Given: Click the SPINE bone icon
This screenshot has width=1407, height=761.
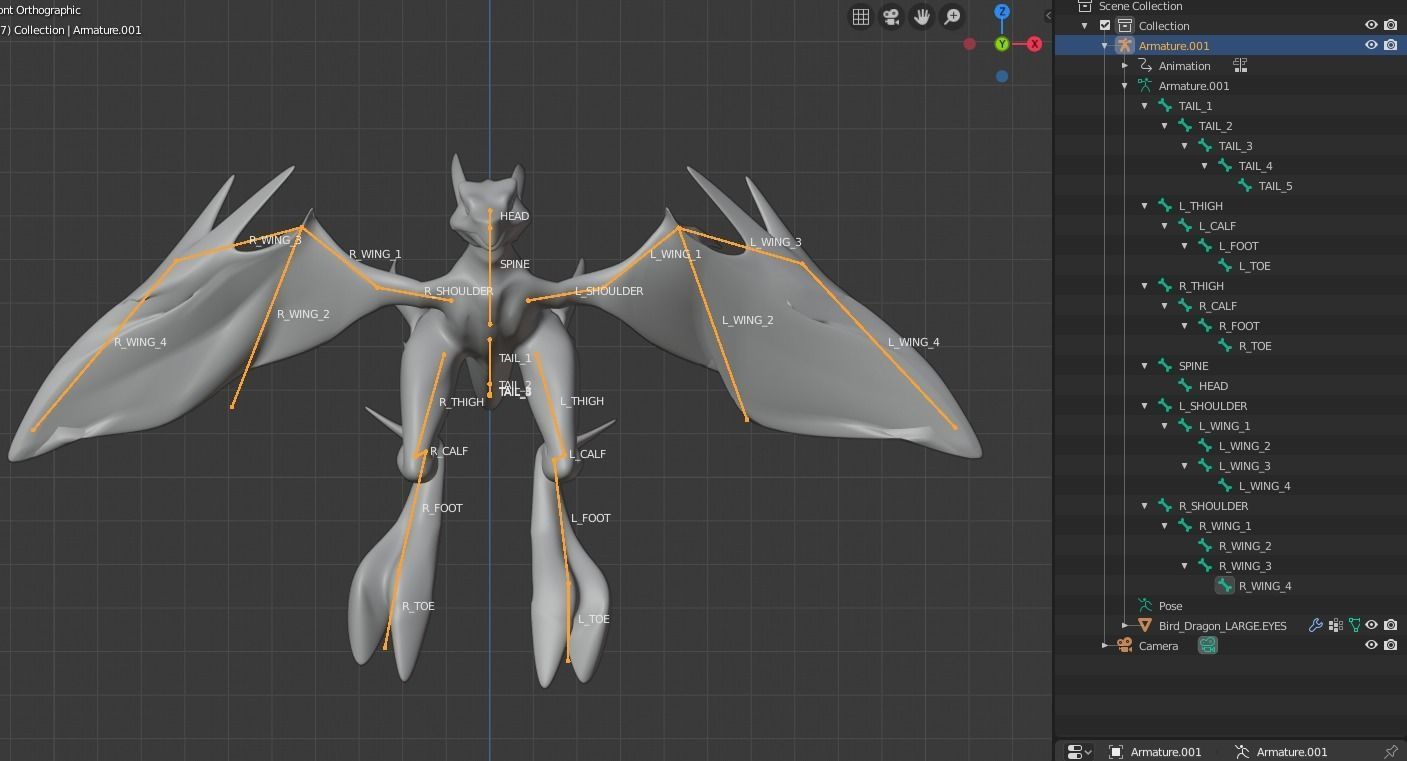Looking at the screenshot, I should click(1165, 366).
